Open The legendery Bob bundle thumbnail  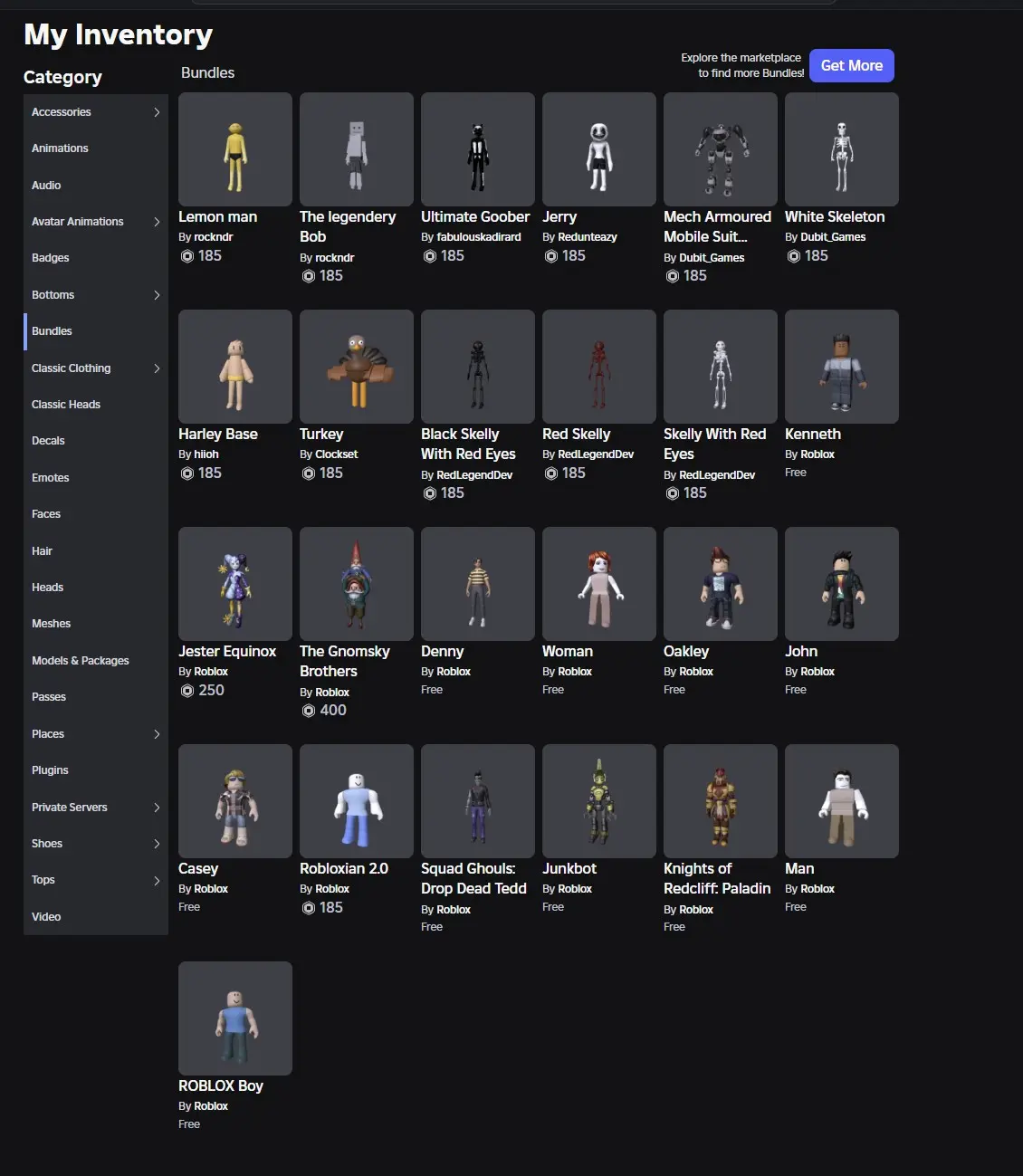click(357, 149)
